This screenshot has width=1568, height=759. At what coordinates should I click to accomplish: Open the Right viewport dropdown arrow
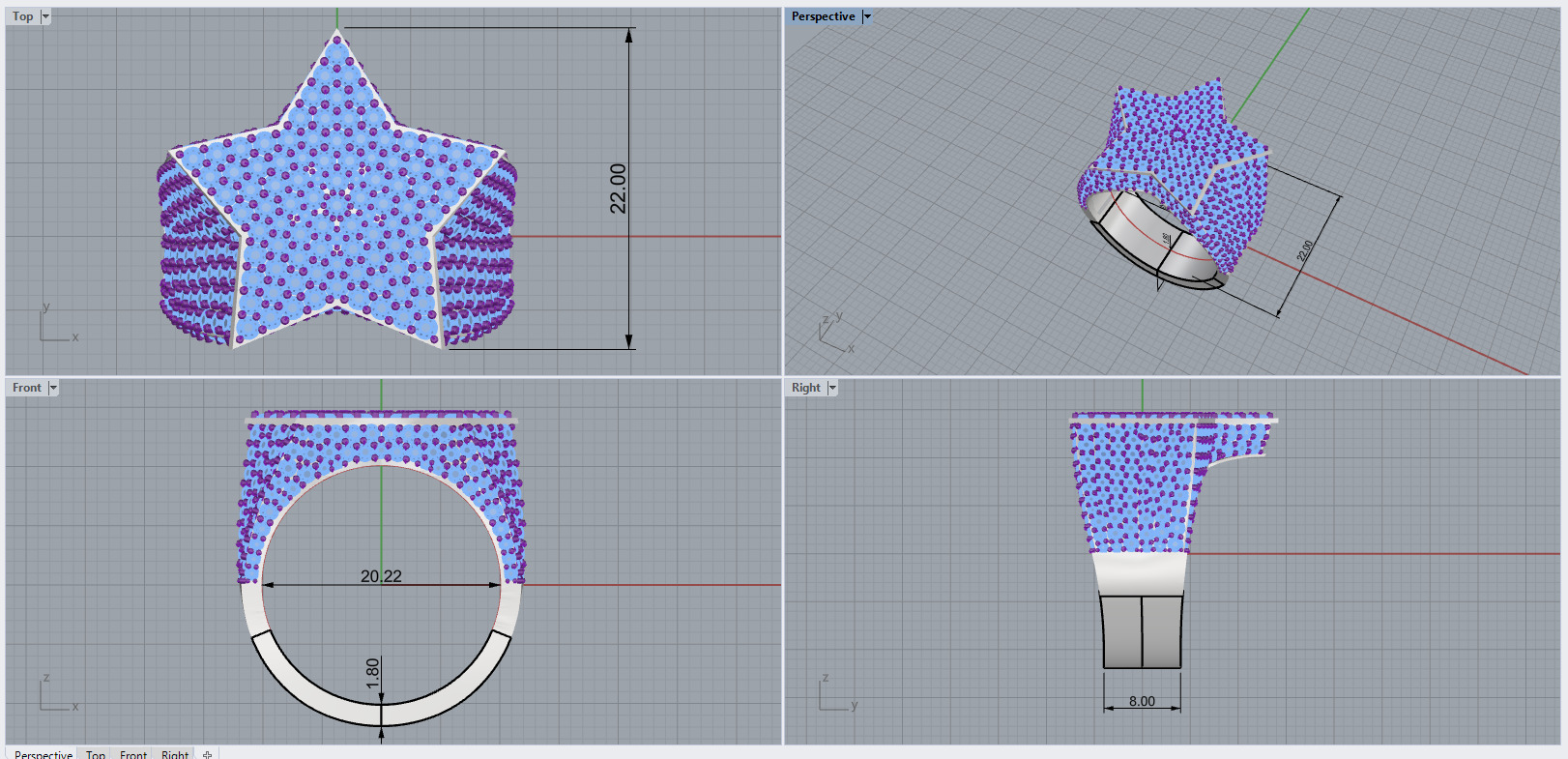pos(832,388)
